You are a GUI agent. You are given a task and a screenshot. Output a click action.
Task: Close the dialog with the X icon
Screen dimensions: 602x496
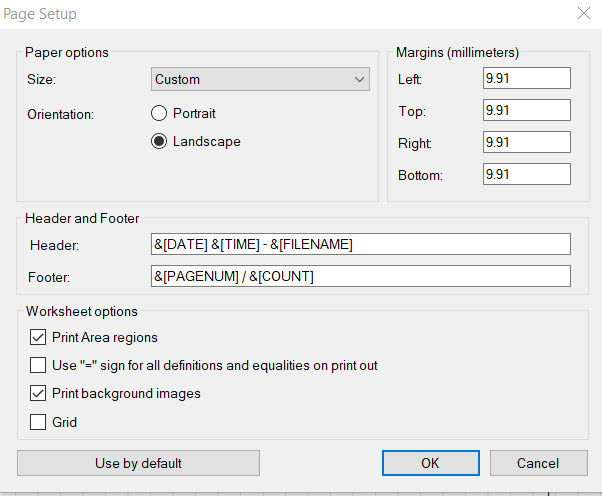[x=583, y=14]
